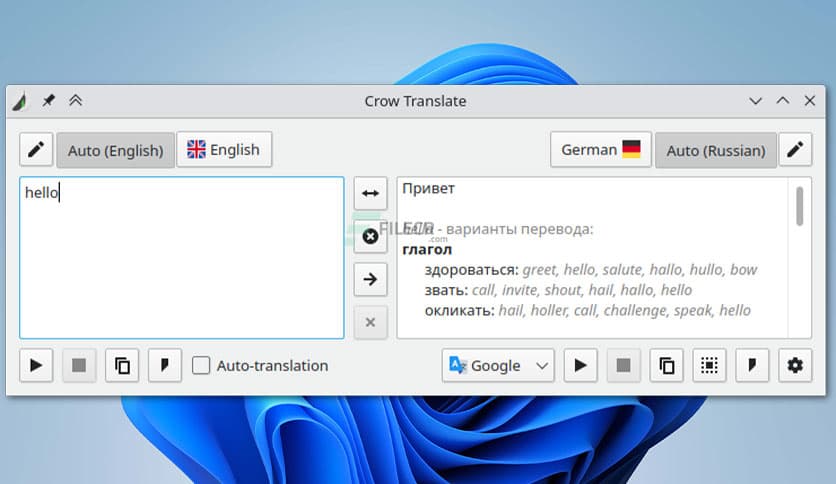Select Auto (Russian) translation language
This screenshot has height=484, width=836.
click(716, 150)
